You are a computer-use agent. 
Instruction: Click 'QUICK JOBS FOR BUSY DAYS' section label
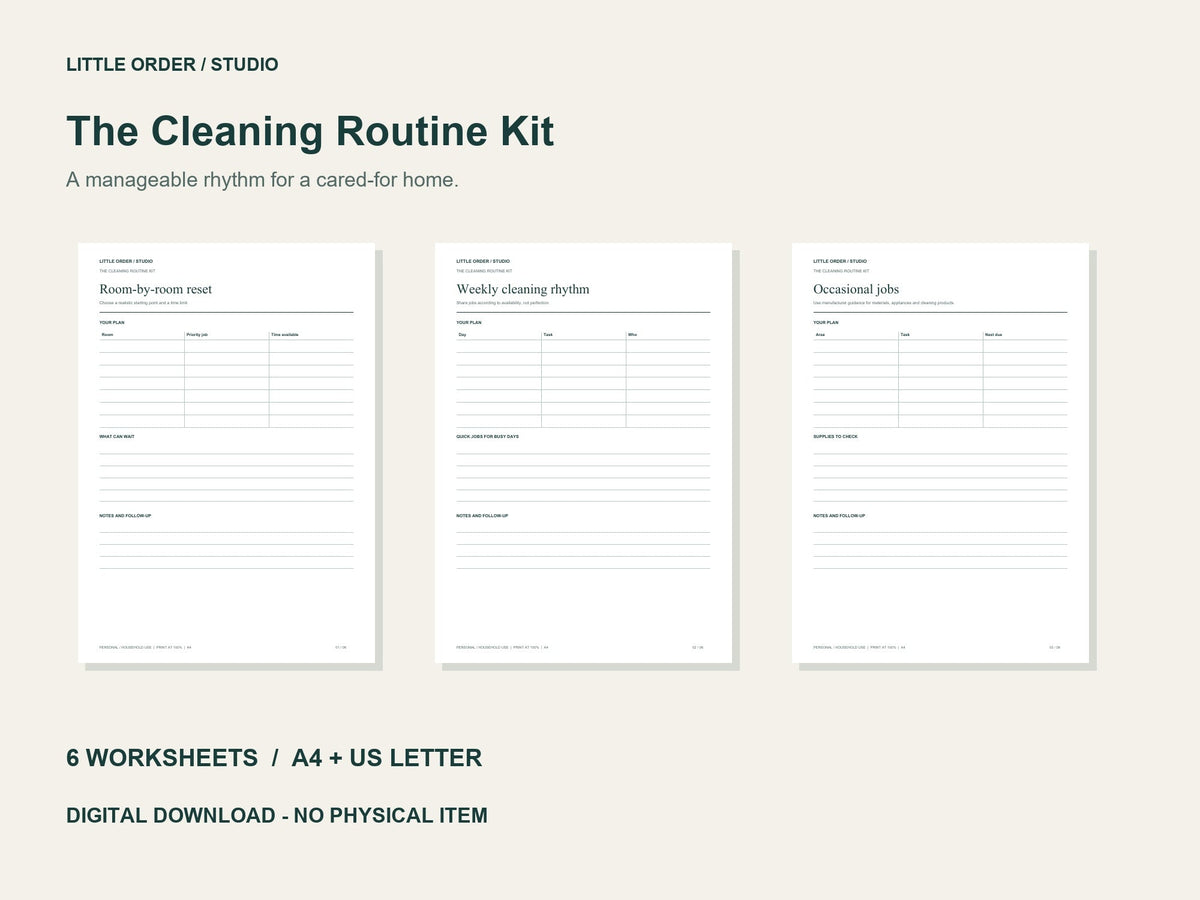487,437
